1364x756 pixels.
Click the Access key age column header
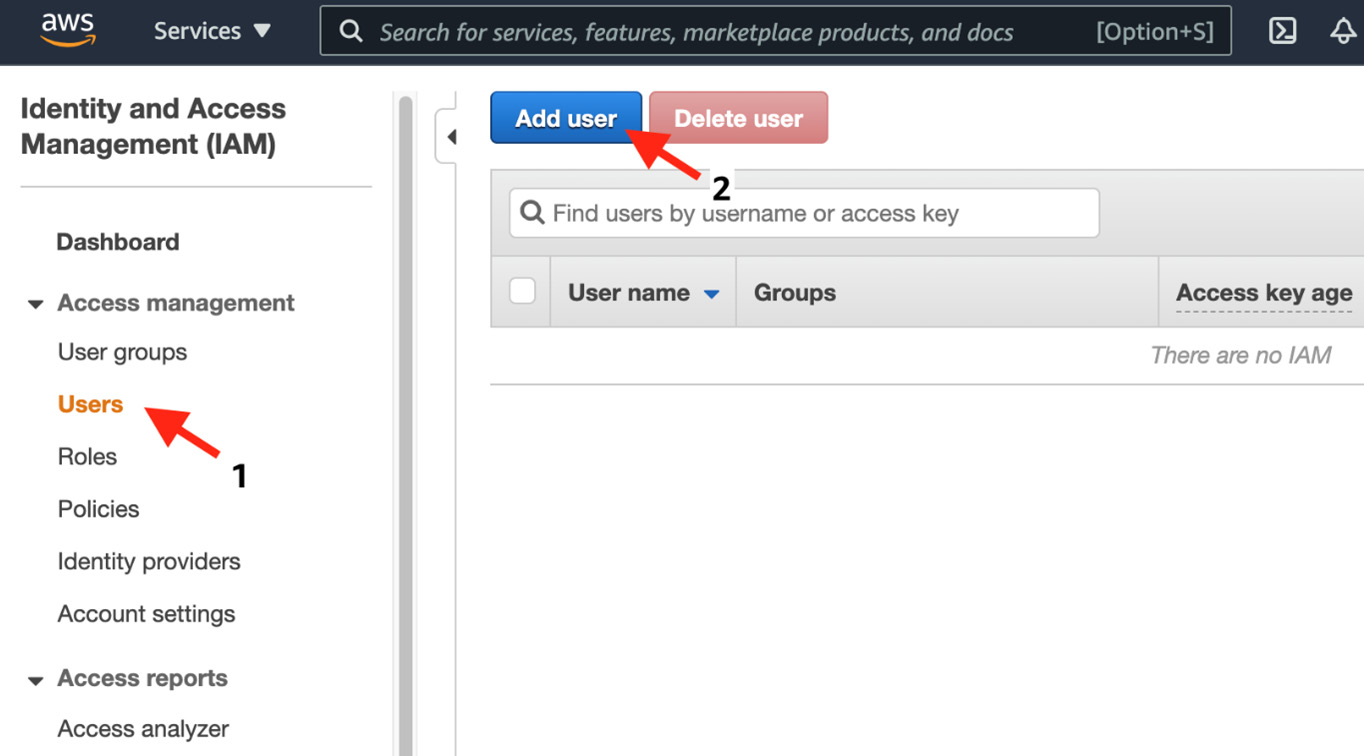[x=1264, y=293]
